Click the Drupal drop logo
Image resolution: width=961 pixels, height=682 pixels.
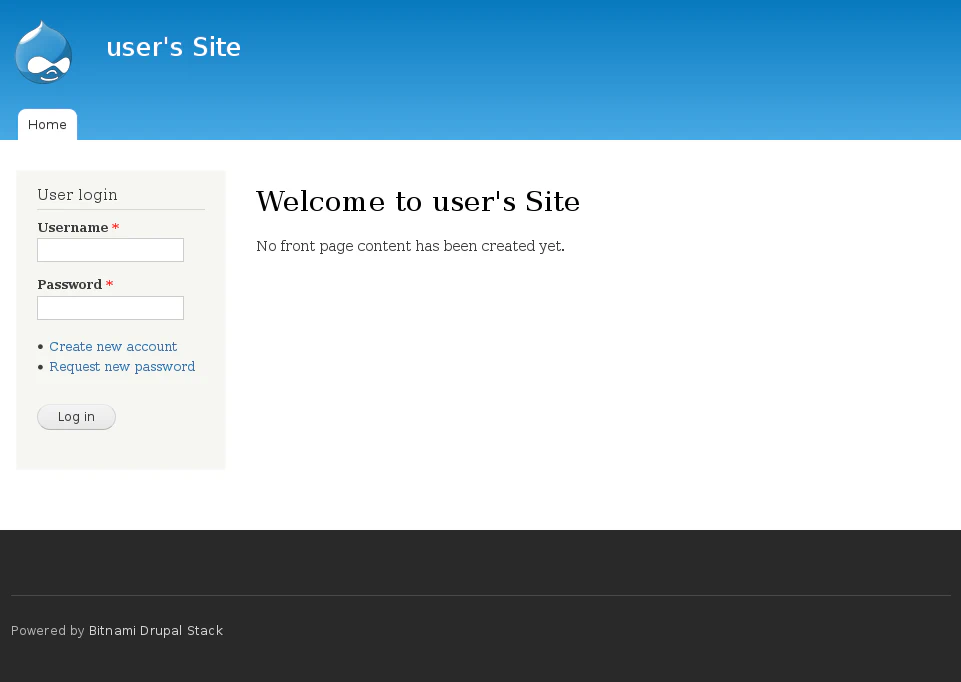[x=44, y=52]
